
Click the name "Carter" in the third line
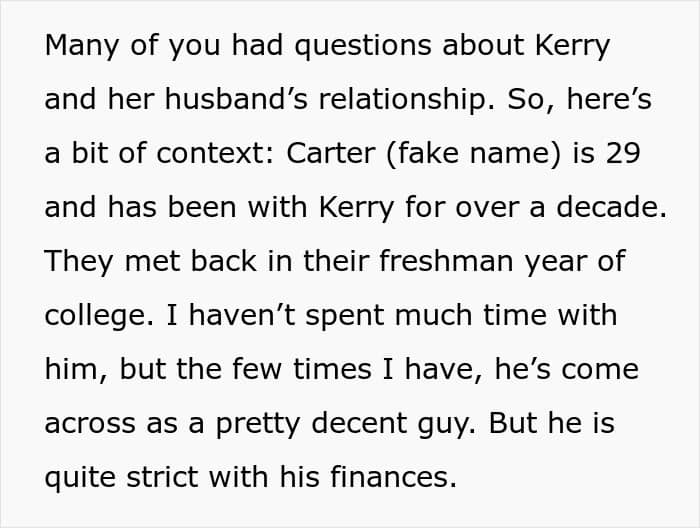click(x=330, y=154)
